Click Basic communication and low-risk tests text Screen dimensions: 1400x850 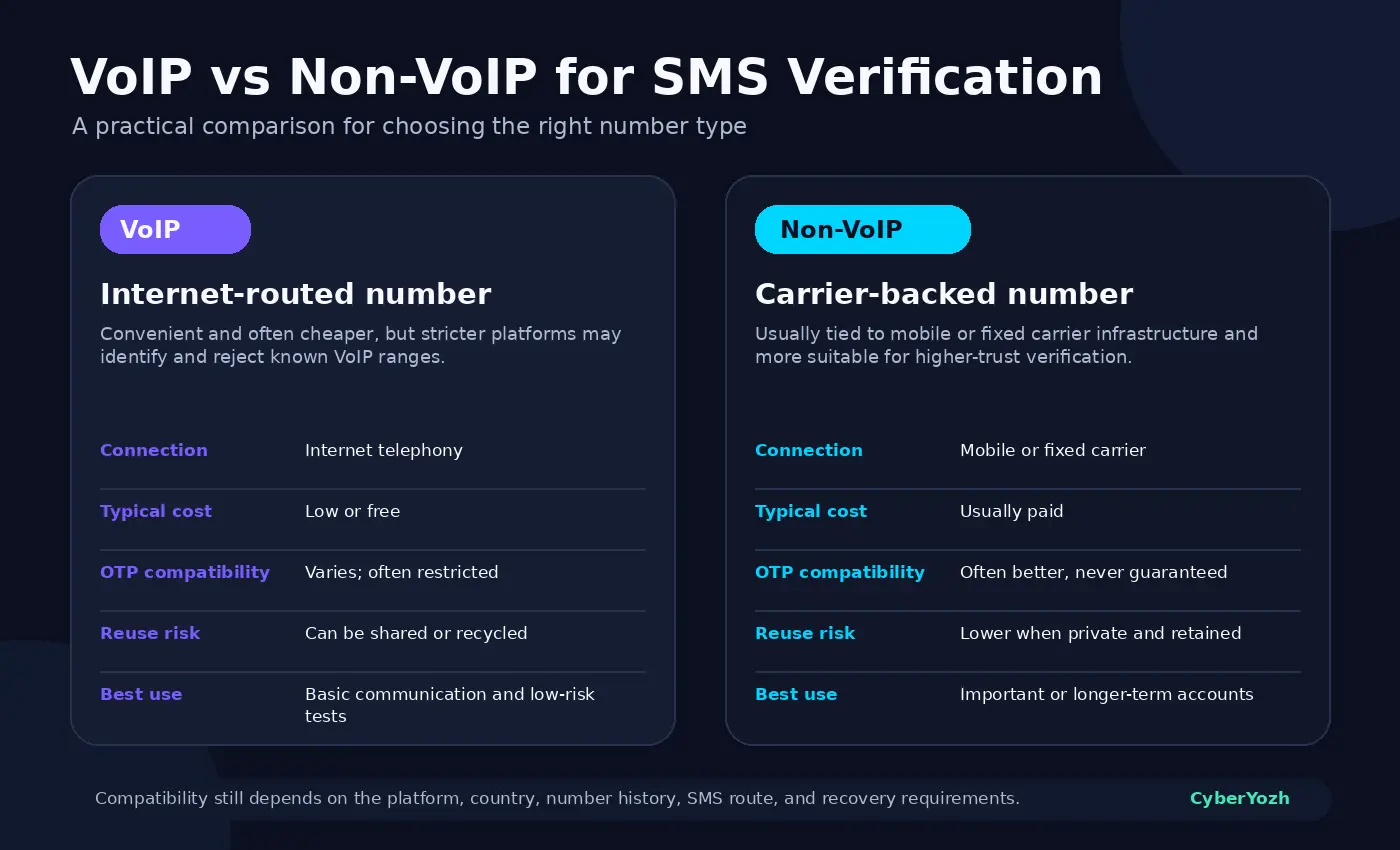450,705
